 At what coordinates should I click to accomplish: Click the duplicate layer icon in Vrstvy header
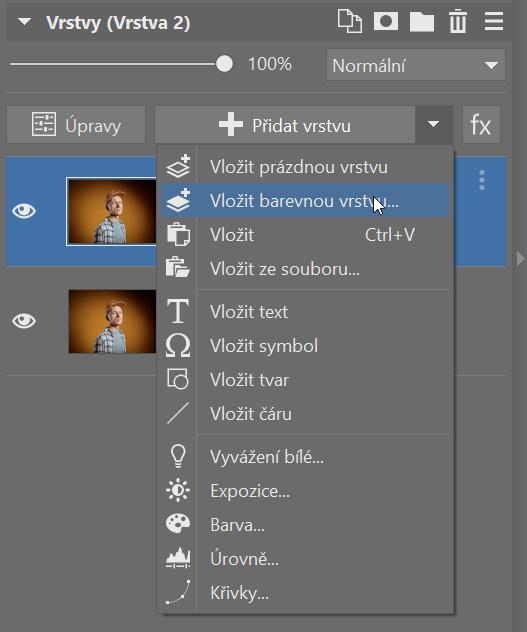click(350, 21)
